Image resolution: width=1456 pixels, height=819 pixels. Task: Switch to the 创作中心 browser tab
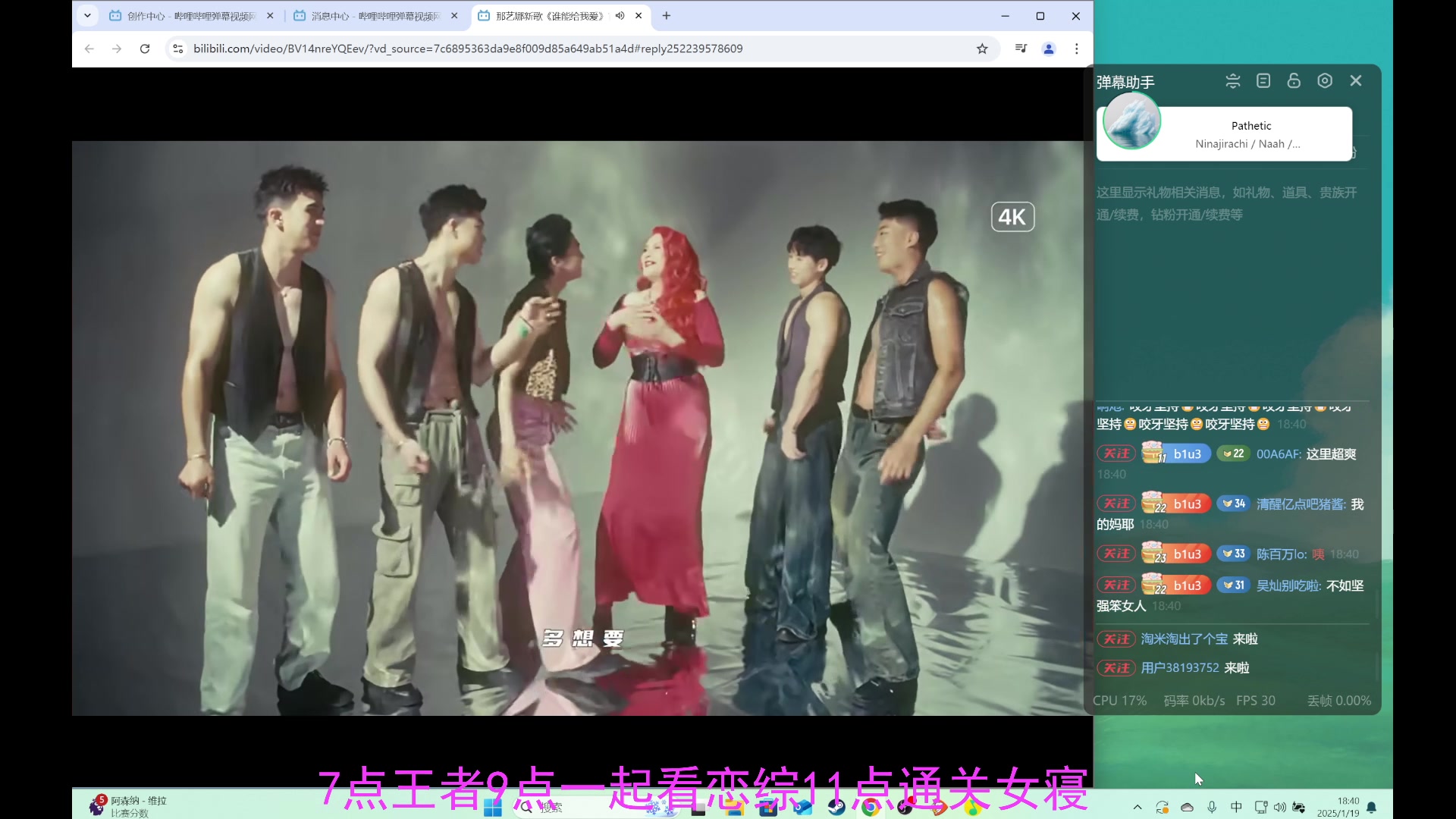(191, 16)
